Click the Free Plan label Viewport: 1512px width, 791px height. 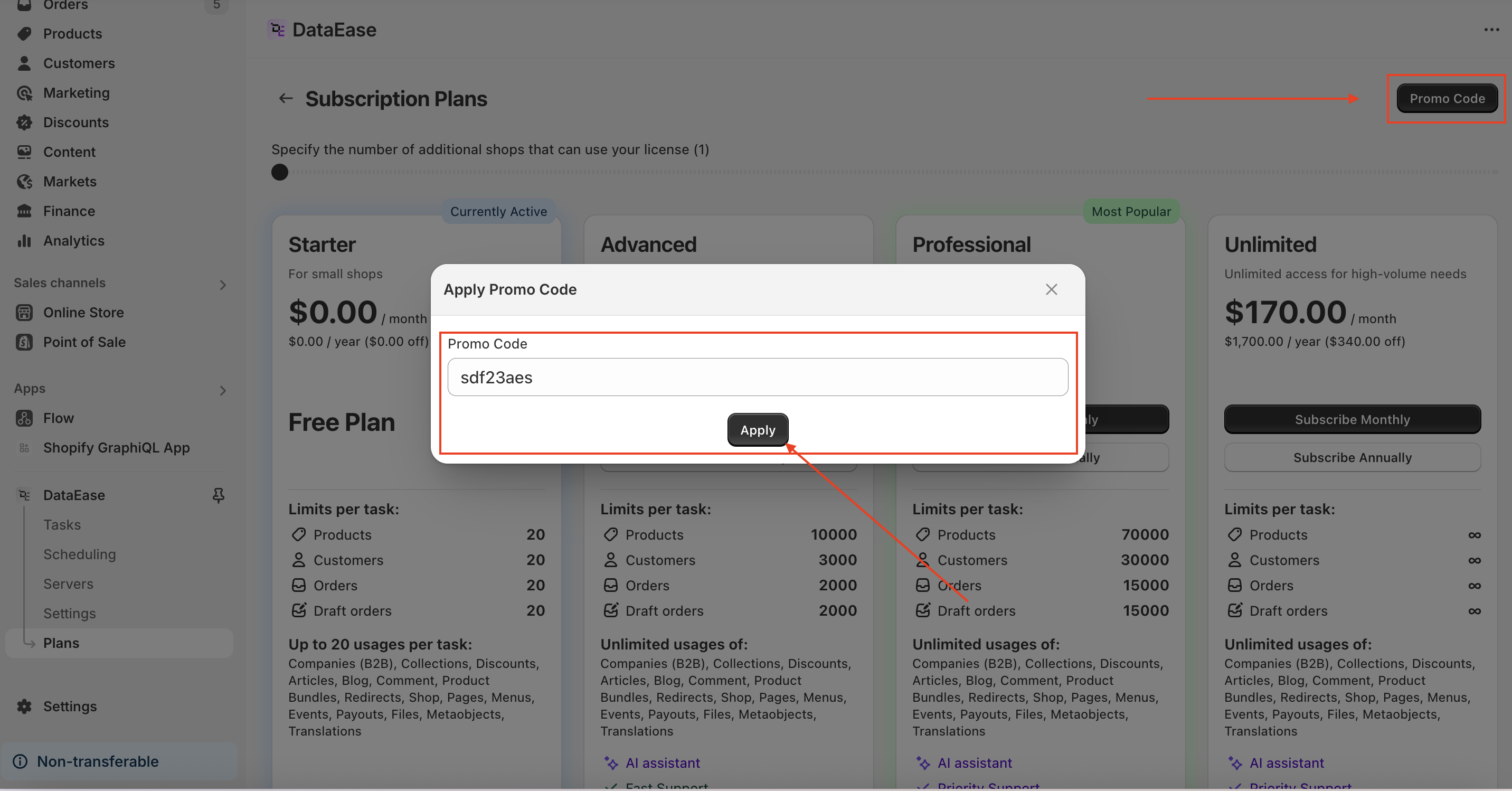click(x=342, y=422)
